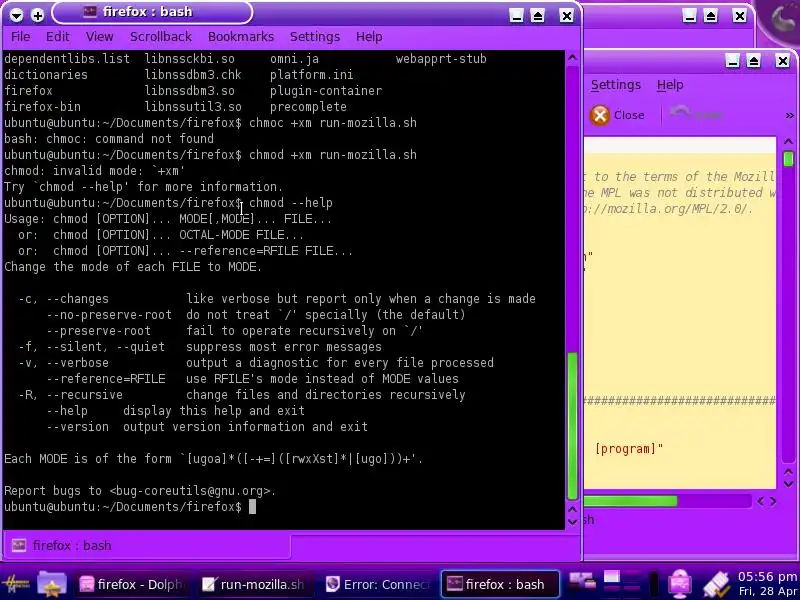
Task: Open the folder-with-star panel icon
Action: (52, 584)
